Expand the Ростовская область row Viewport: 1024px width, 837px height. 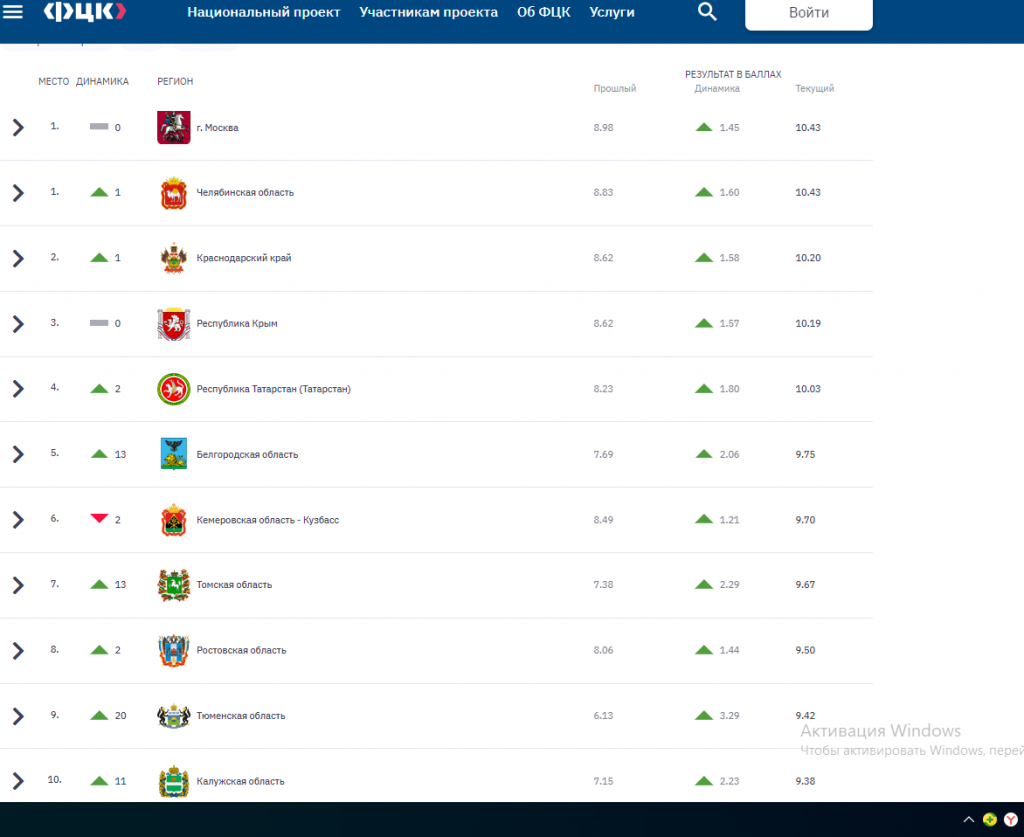pos(18,650)
